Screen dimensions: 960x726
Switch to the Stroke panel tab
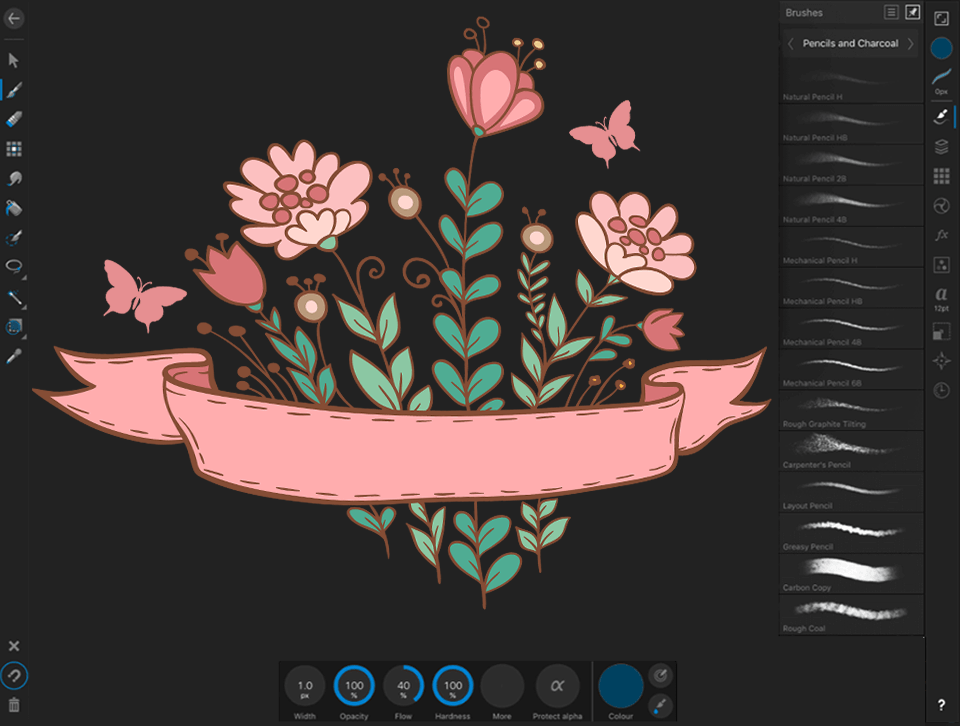pos(941,82)
